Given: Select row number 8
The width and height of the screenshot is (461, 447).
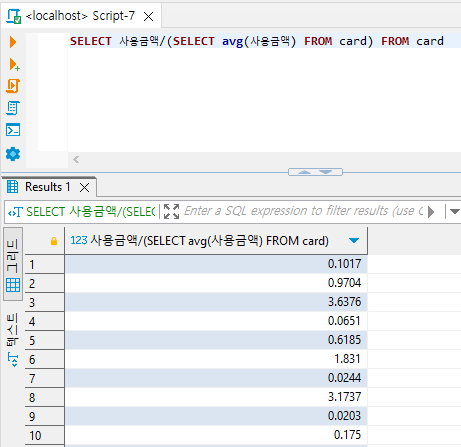Looking at the screenshot, I should [x=44, y=398].
